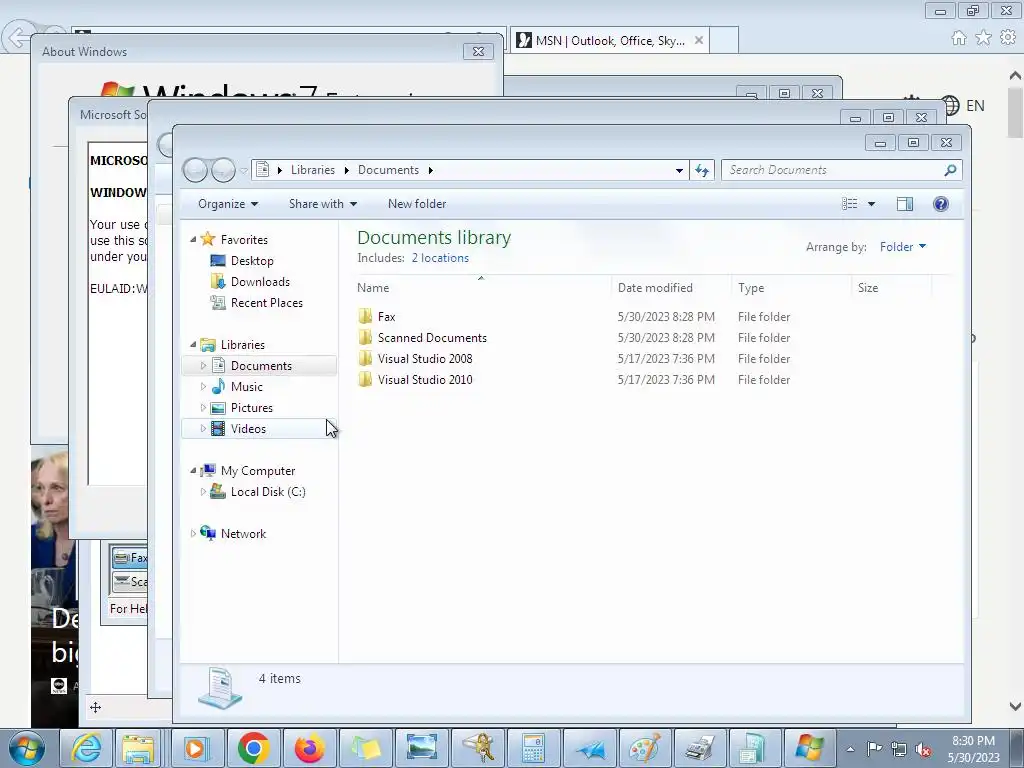Expand the Videos library node

click(203, 428)
